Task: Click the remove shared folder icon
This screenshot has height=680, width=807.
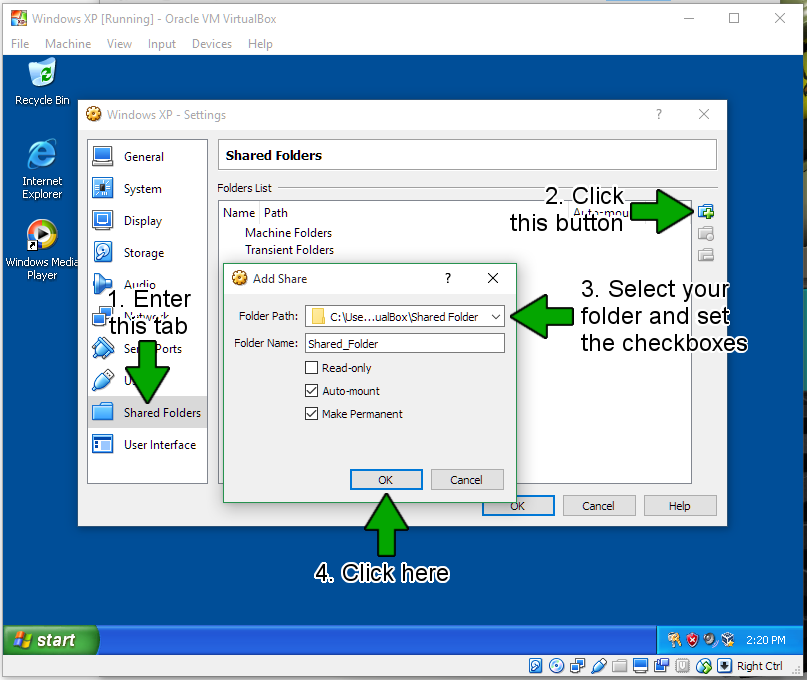Action: pos(706,255)
